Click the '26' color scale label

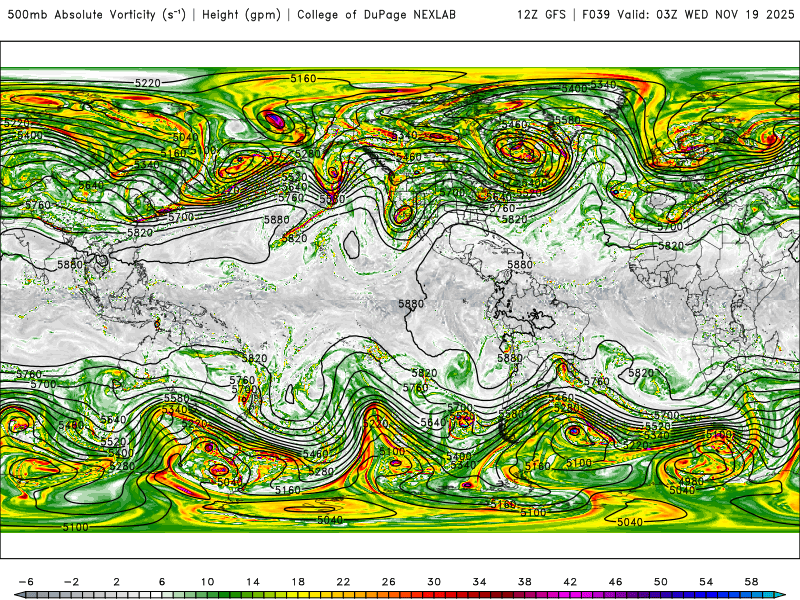tap(389, 582)
